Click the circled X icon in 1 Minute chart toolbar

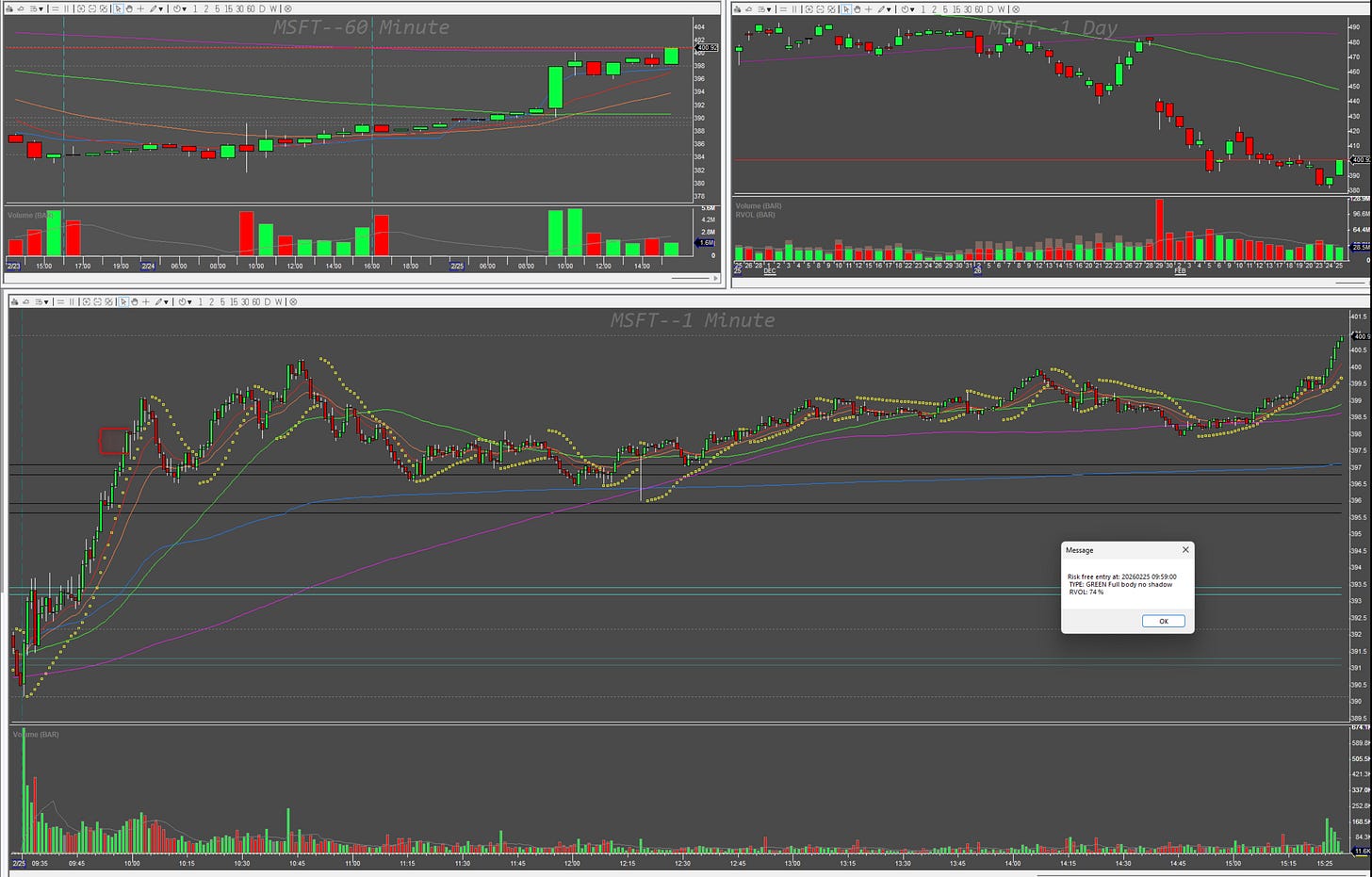[x=293, y=301]
